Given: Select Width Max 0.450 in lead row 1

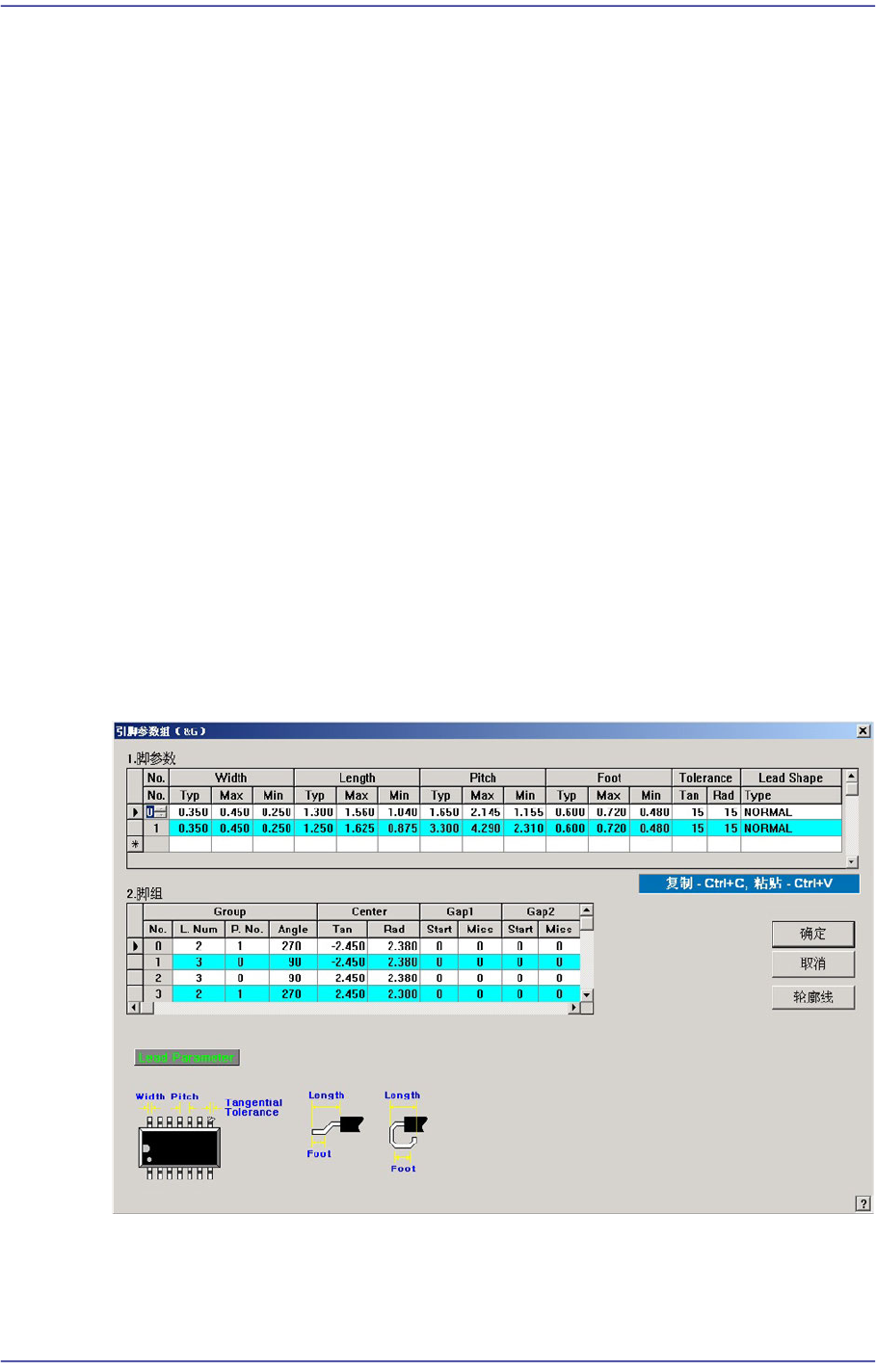Looking at the screenshot, I should tap(232, 828).
